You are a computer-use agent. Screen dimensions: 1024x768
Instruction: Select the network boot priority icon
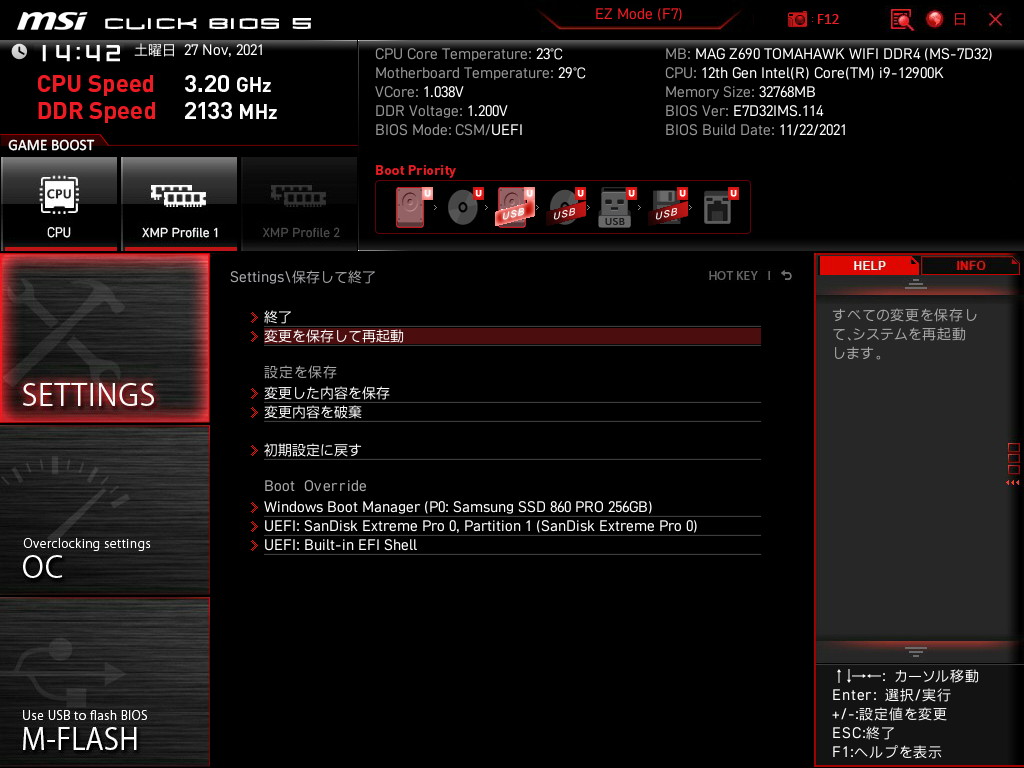tap(718, 207)
